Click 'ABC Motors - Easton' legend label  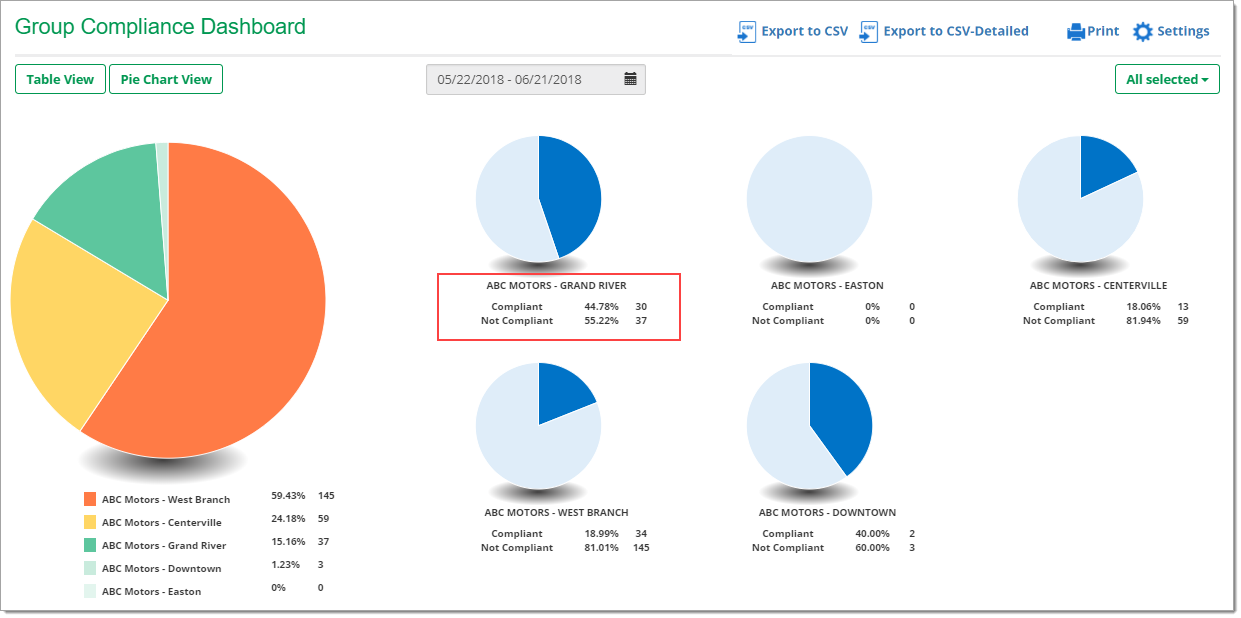(151, 591)
